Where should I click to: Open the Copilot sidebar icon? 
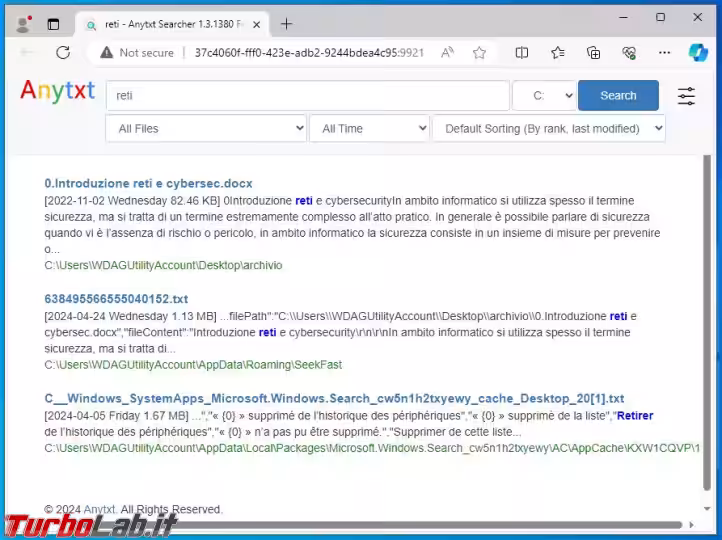click(698, 53)
